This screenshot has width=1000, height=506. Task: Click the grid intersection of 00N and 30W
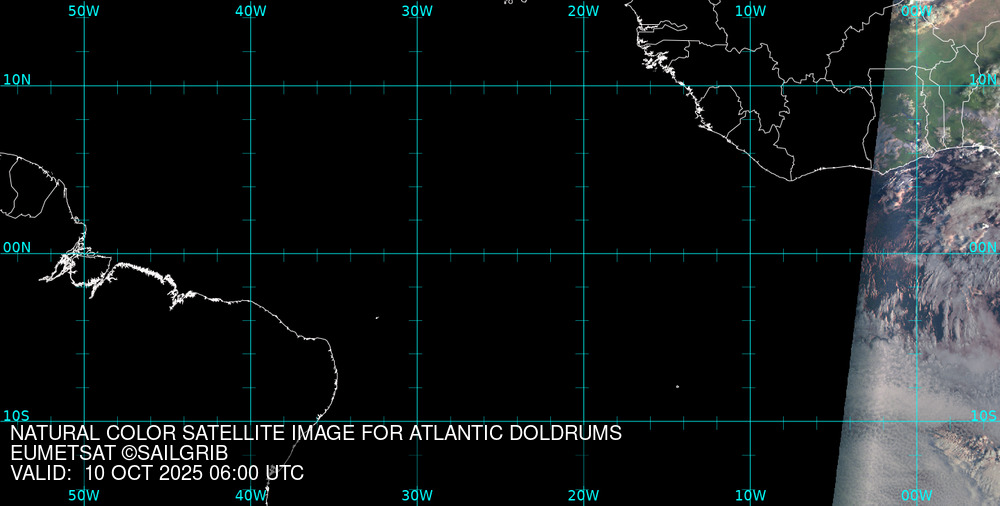click(417, 253)
